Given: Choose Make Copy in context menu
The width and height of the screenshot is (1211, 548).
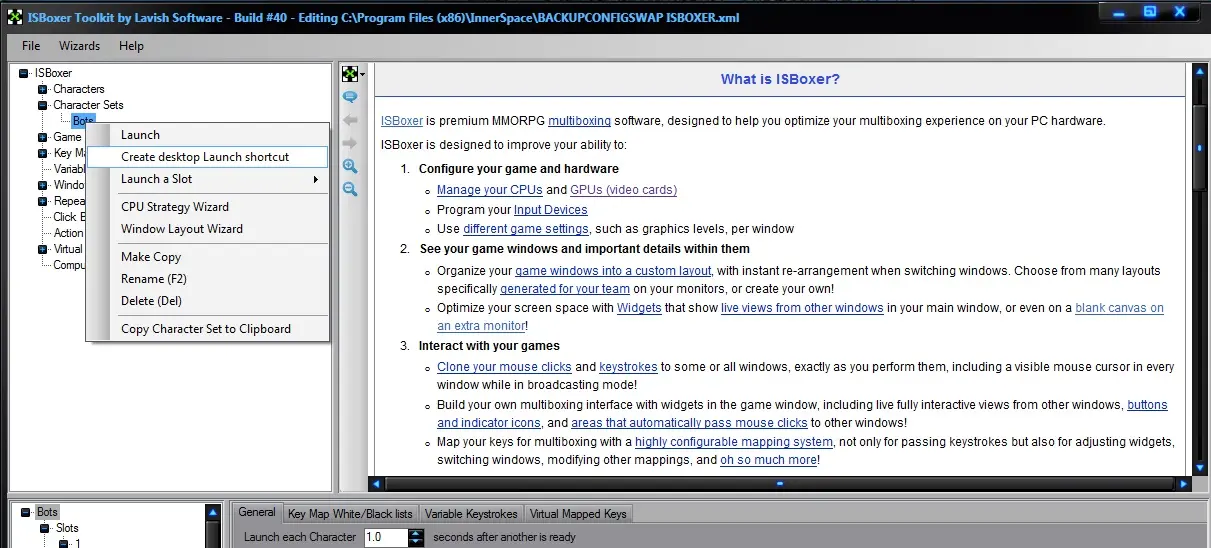Looking at the screenshot, I should (x=208, y=257).
